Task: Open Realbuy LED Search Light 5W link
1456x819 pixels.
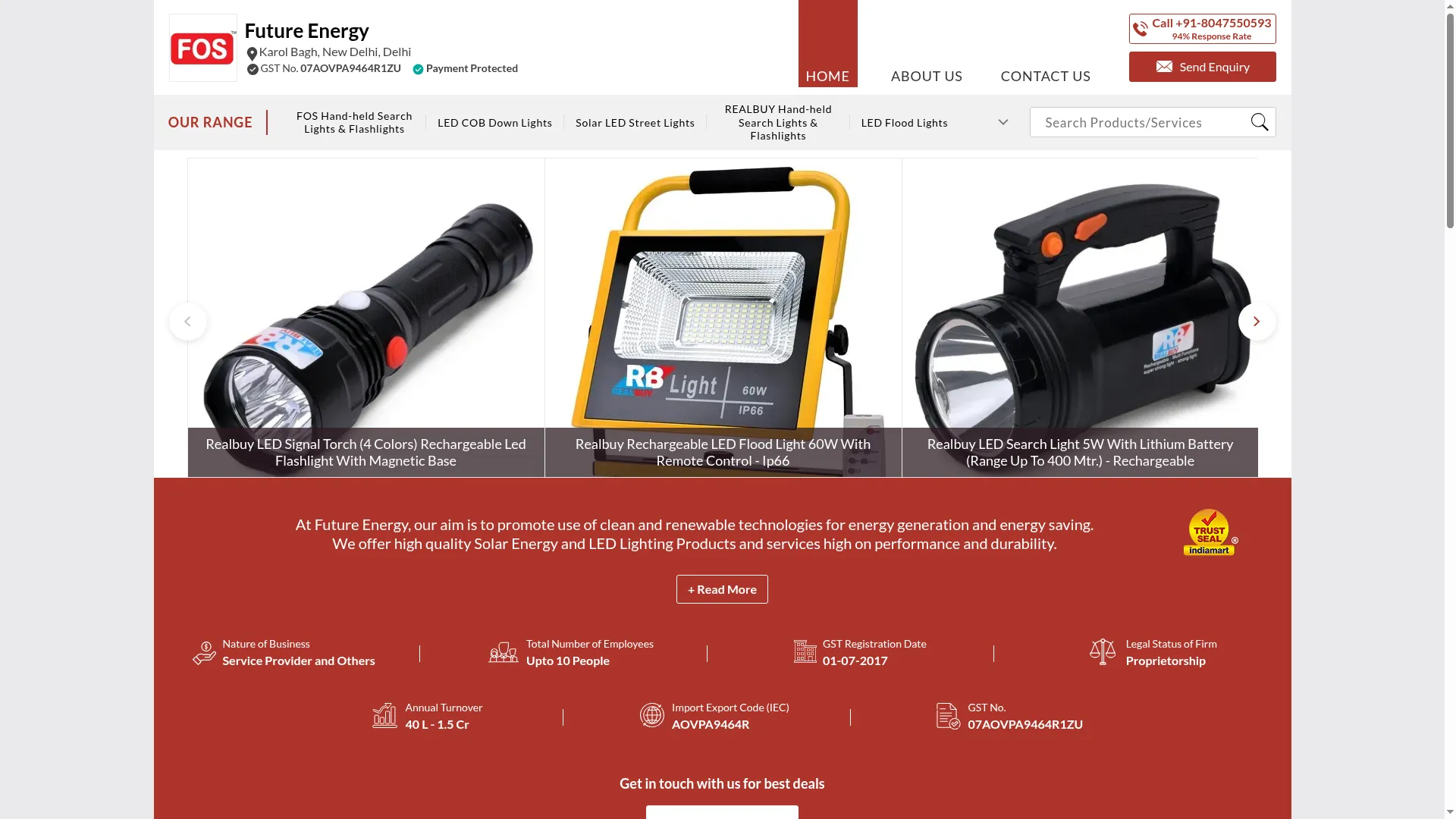Action: pos(1080,453)
